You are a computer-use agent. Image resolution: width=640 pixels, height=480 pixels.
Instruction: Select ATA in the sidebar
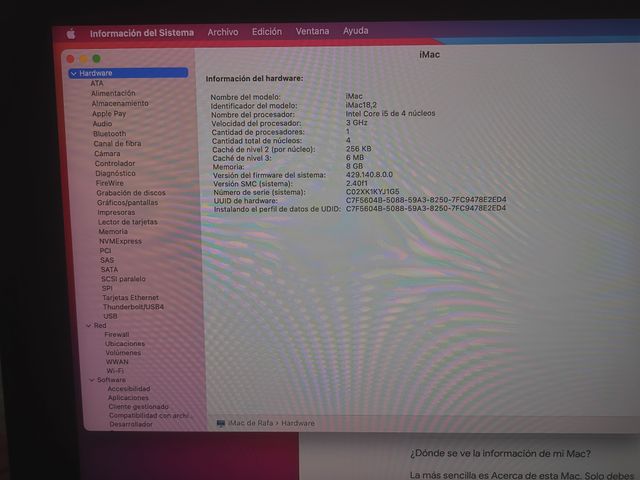click(97, 83)
